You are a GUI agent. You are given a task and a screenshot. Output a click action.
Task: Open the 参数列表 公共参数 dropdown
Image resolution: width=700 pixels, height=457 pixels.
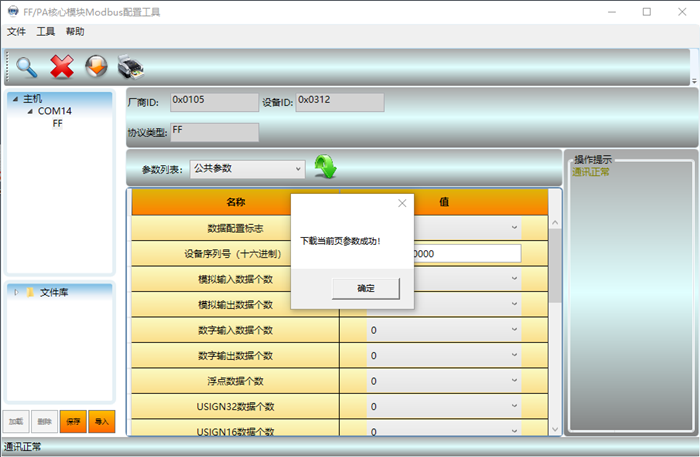248,169
